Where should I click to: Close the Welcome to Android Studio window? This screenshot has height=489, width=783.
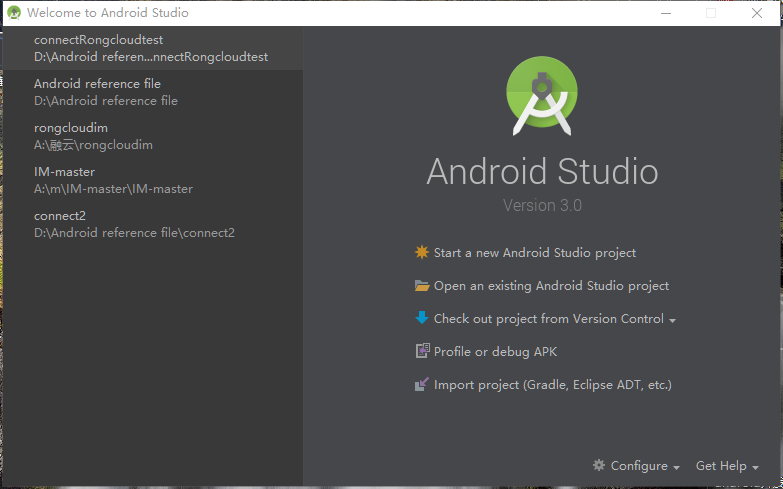point(757,13)
